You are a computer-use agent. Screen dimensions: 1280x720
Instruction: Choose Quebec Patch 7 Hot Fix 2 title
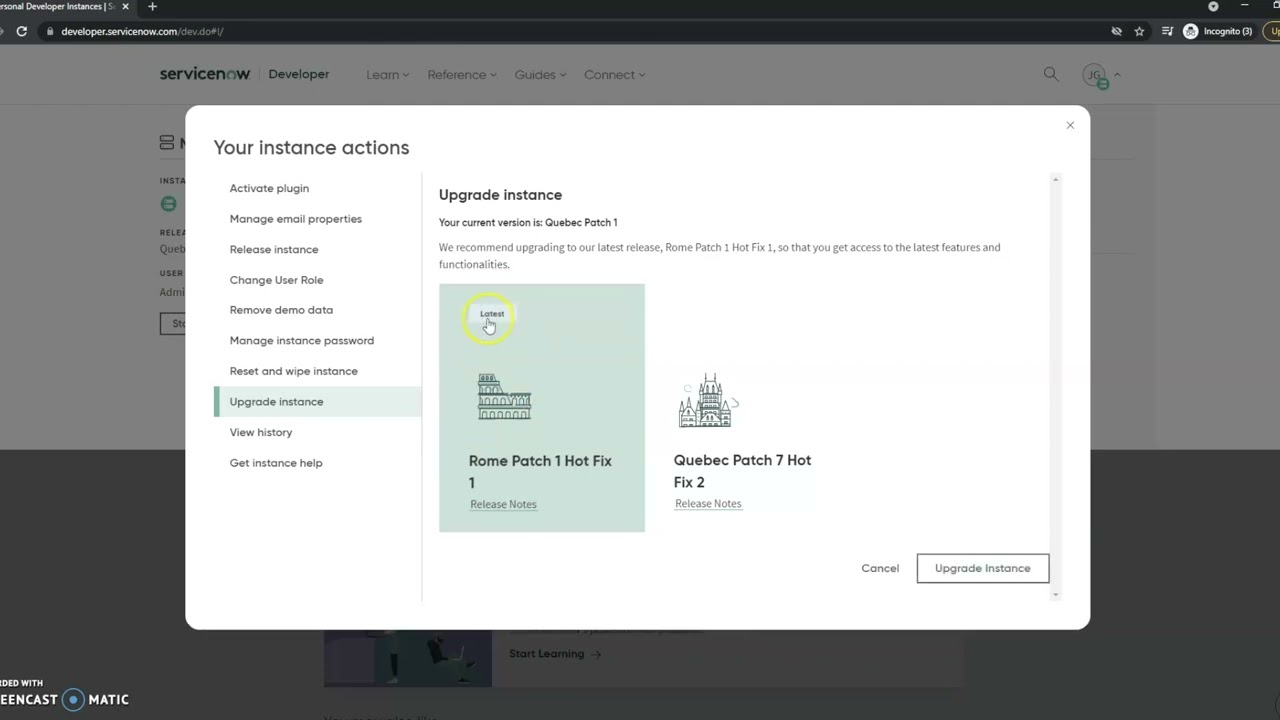tap(742, 471)
